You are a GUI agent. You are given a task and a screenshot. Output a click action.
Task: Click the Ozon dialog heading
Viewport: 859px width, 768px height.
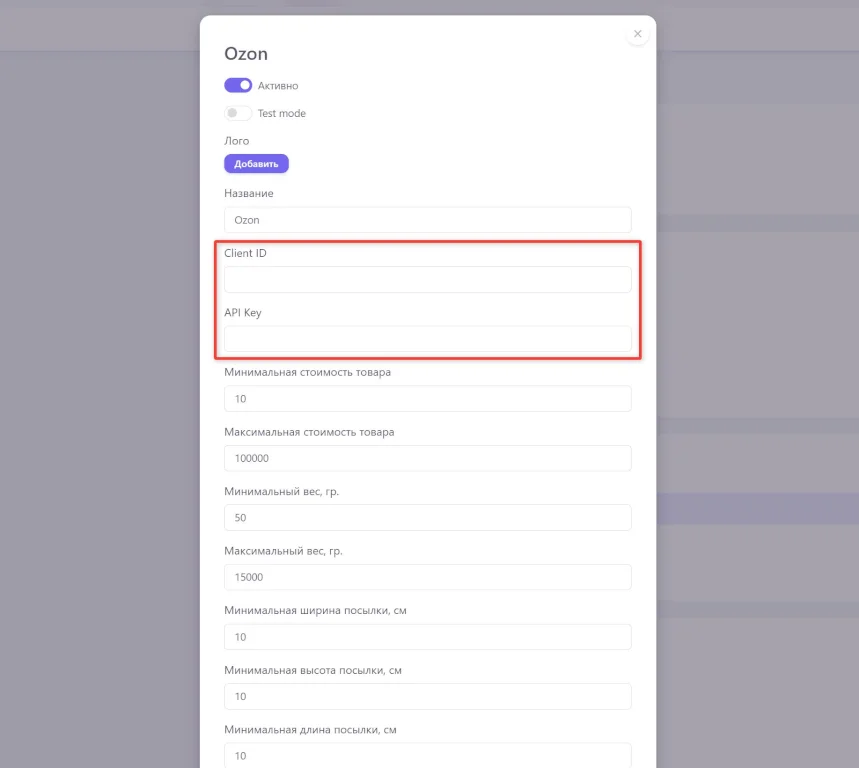tap(246, 54)
